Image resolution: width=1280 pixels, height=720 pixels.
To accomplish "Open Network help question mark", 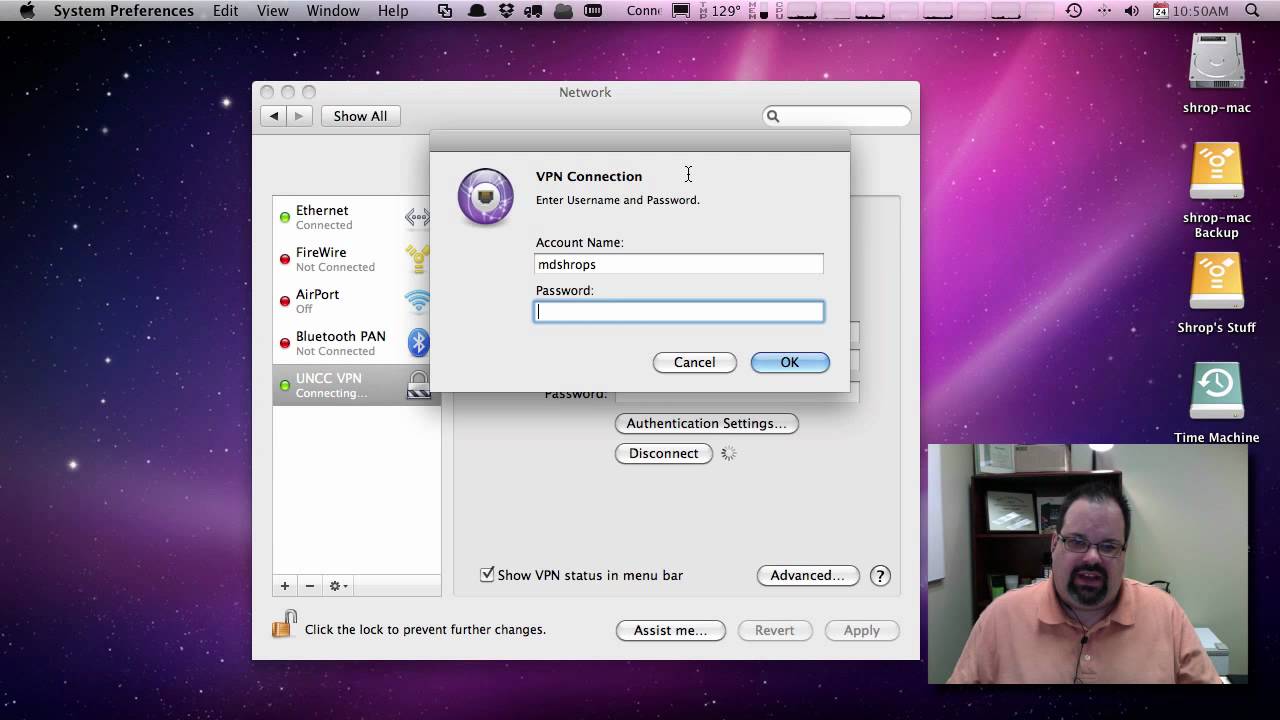I will 880,575.
